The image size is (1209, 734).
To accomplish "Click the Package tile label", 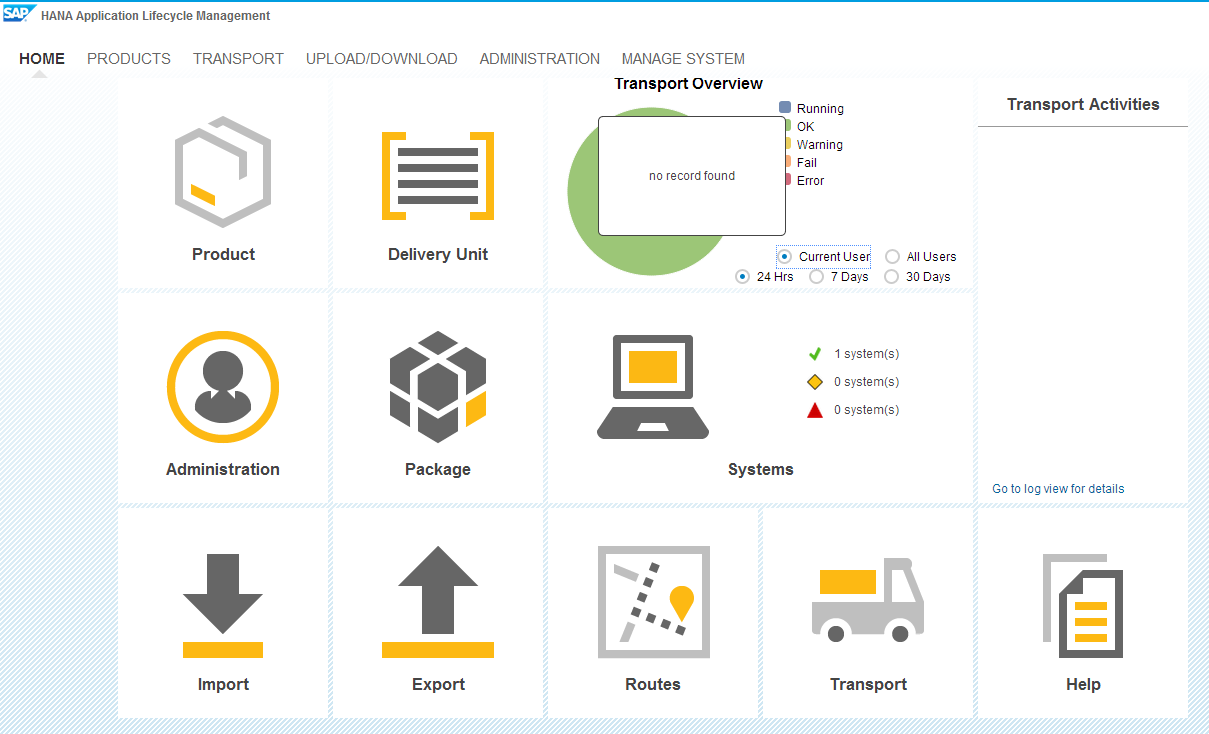I will click(x=438, y=469).
